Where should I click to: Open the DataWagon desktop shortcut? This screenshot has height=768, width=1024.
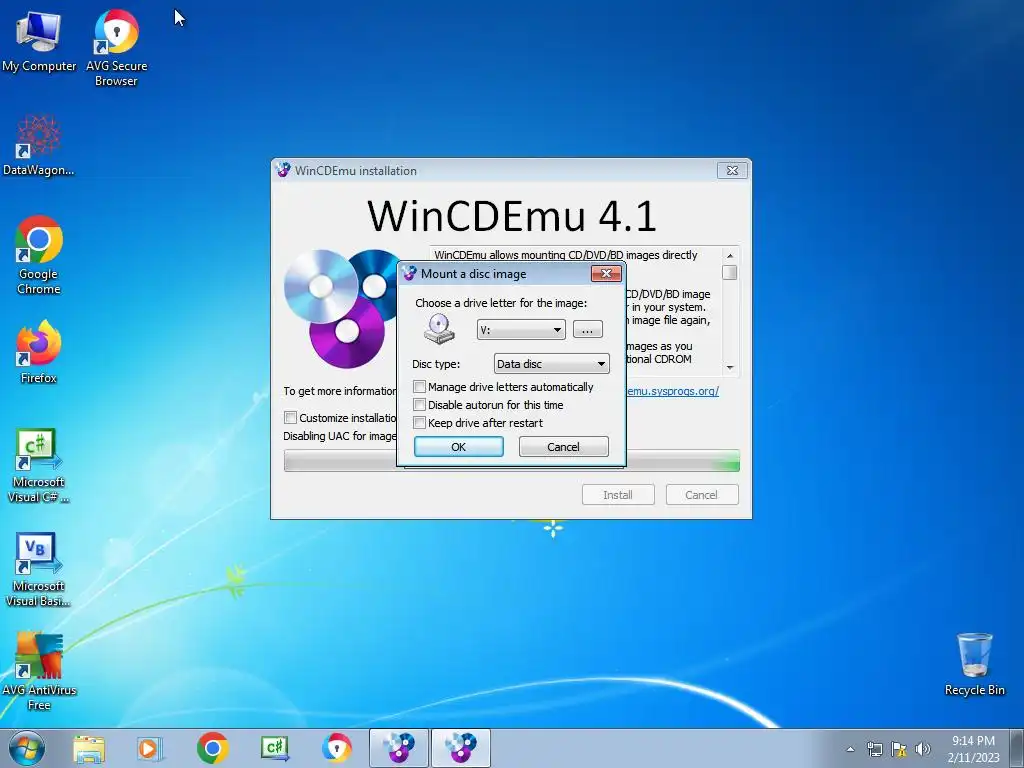point(39,145)
